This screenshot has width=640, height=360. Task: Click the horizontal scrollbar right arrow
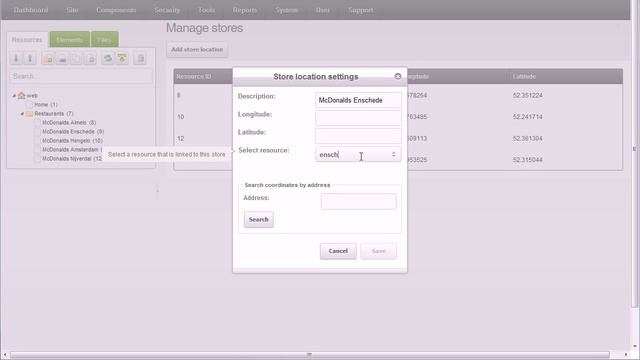point(626,354)
